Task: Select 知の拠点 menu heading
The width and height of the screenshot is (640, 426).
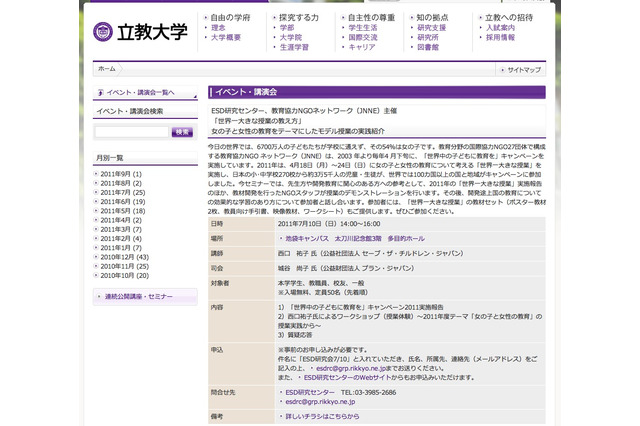Action: [432, 18]
